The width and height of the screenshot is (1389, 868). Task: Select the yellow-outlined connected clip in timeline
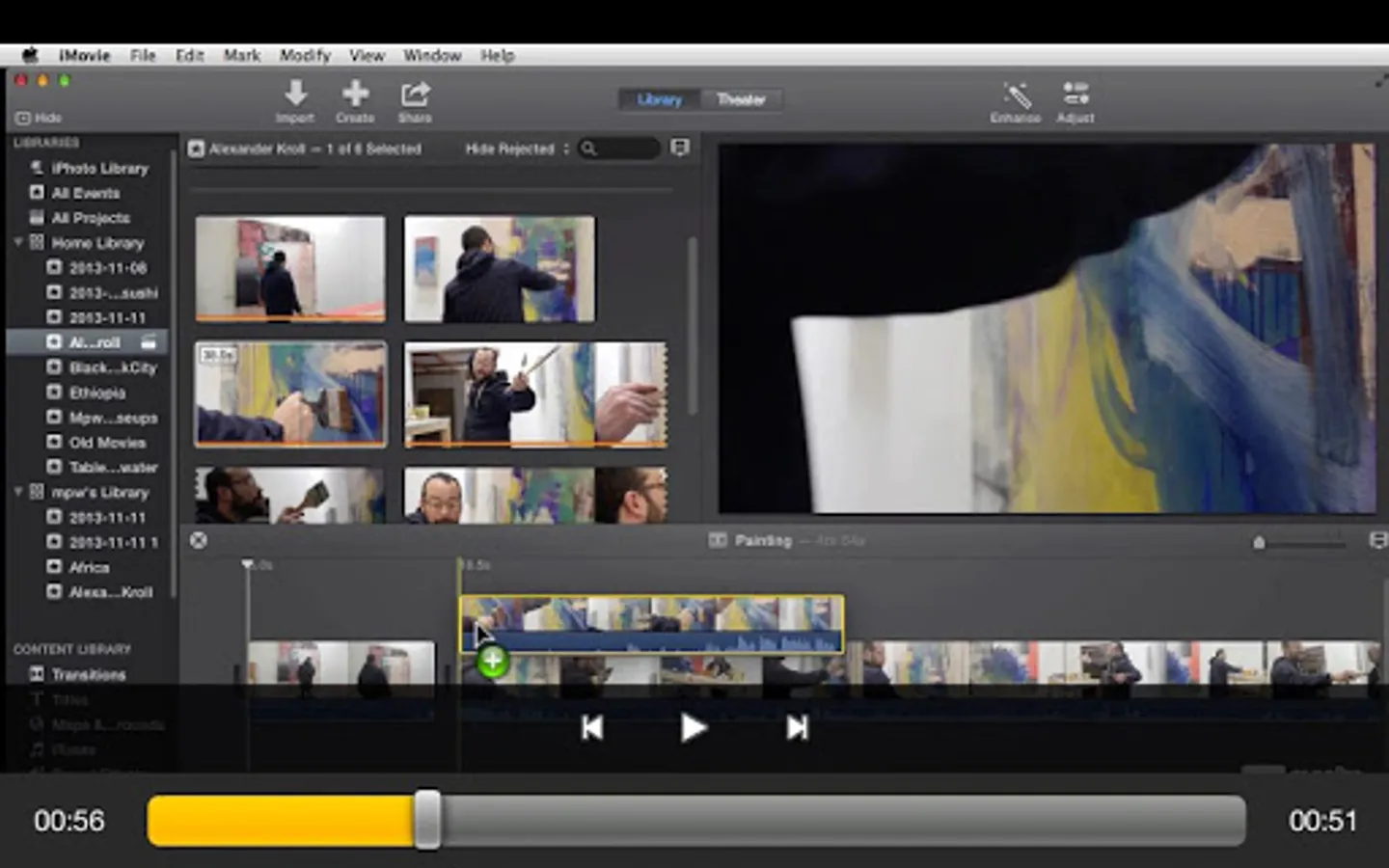(652, 625)
